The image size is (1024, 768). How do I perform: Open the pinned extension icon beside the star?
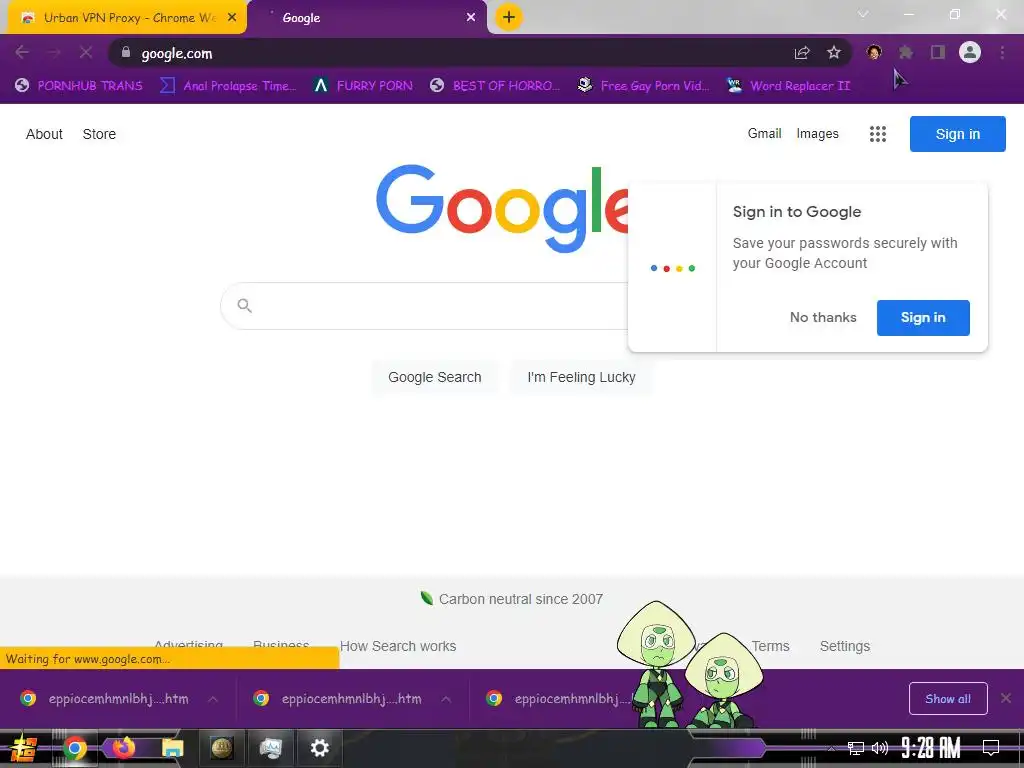coord(874,52)
